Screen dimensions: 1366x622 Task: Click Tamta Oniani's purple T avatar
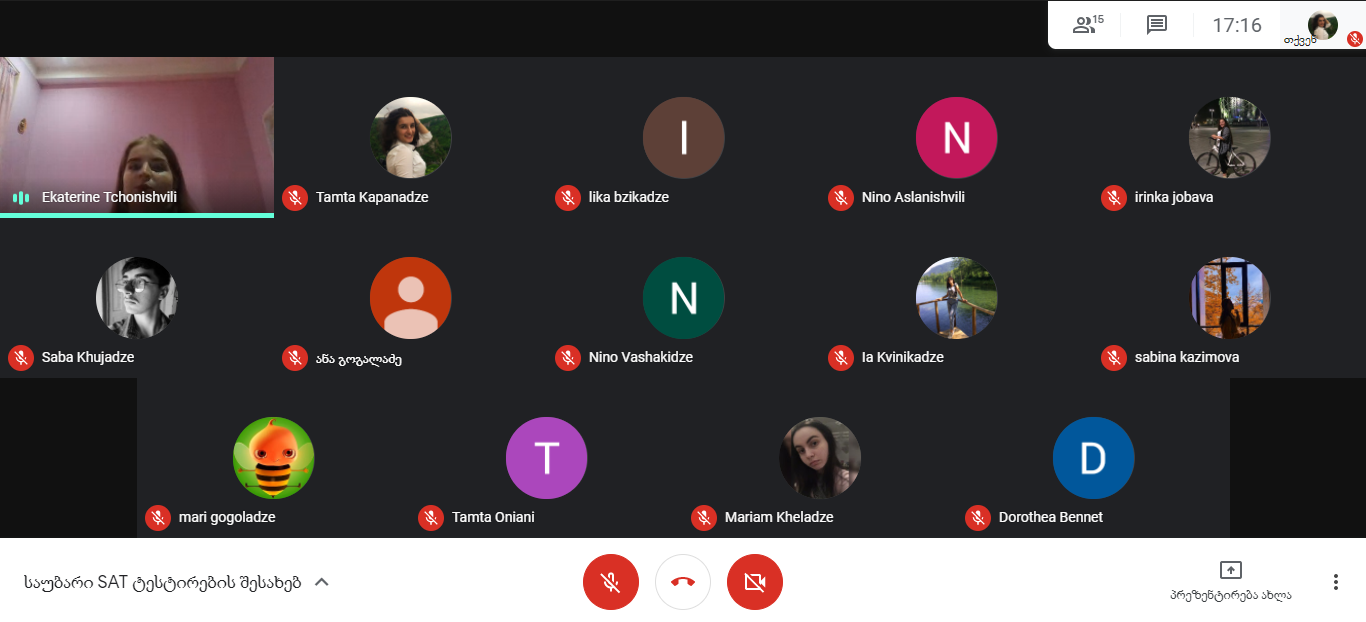[547, 458]
